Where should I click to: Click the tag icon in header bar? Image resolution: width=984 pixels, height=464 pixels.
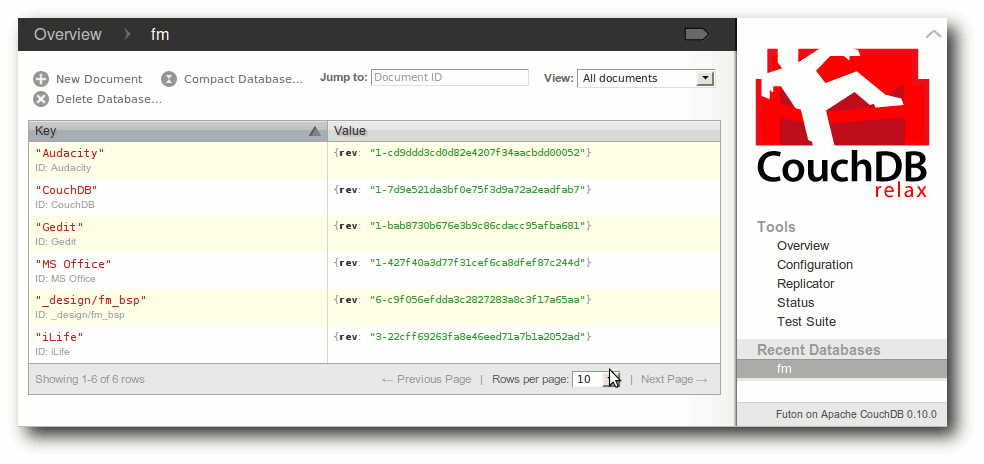(x=696, y=35)
